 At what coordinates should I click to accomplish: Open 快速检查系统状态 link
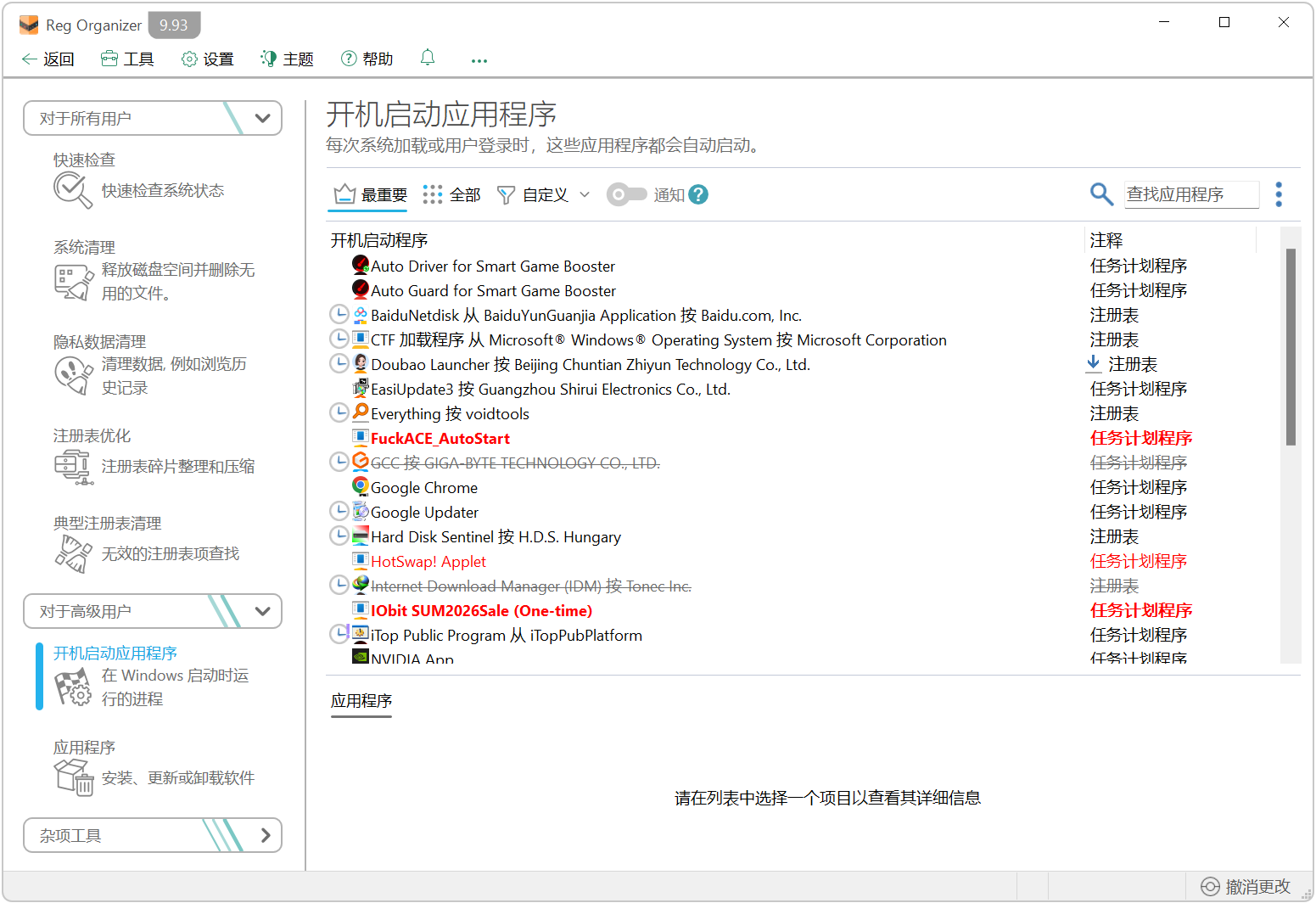click(x=163, y=191)
